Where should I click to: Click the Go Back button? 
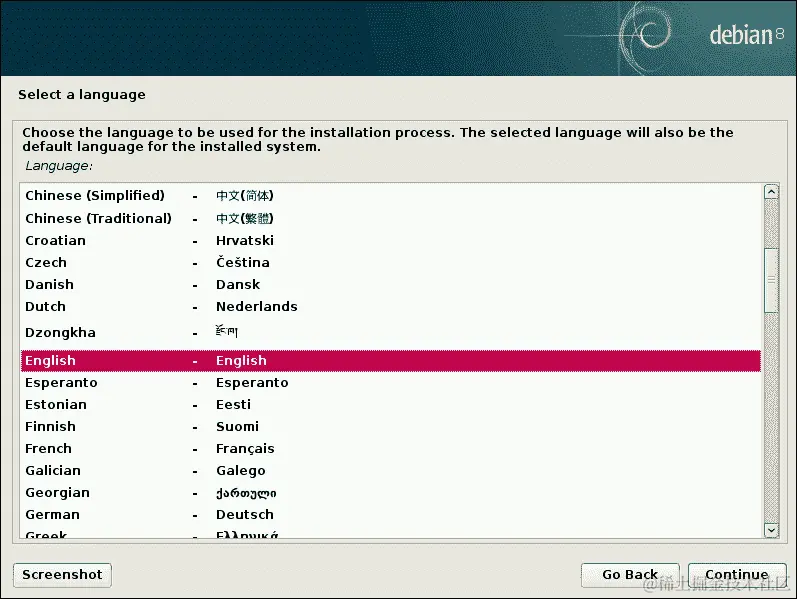630,575
